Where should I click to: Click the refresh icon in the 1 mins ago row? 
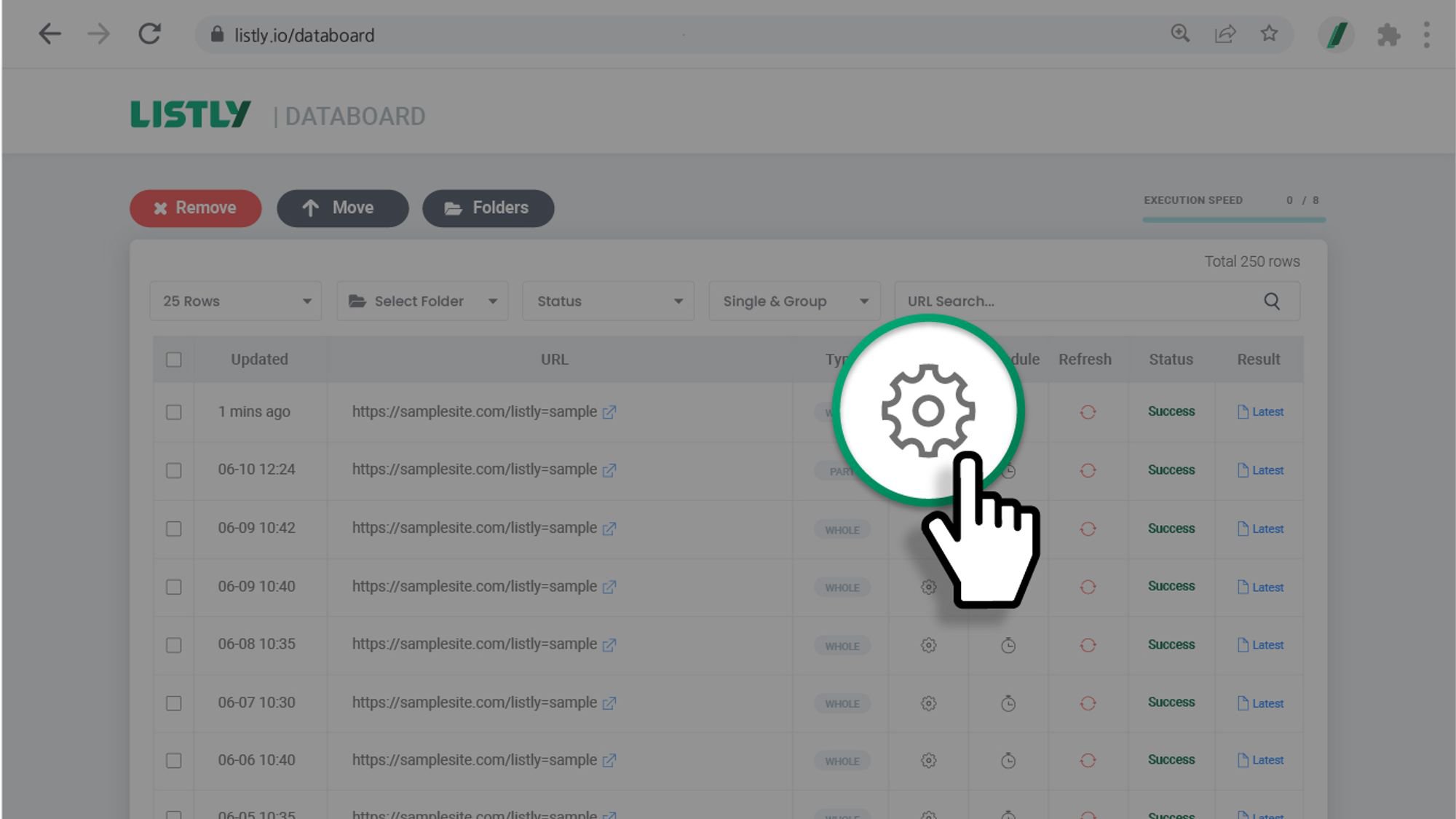[1088, 412]
